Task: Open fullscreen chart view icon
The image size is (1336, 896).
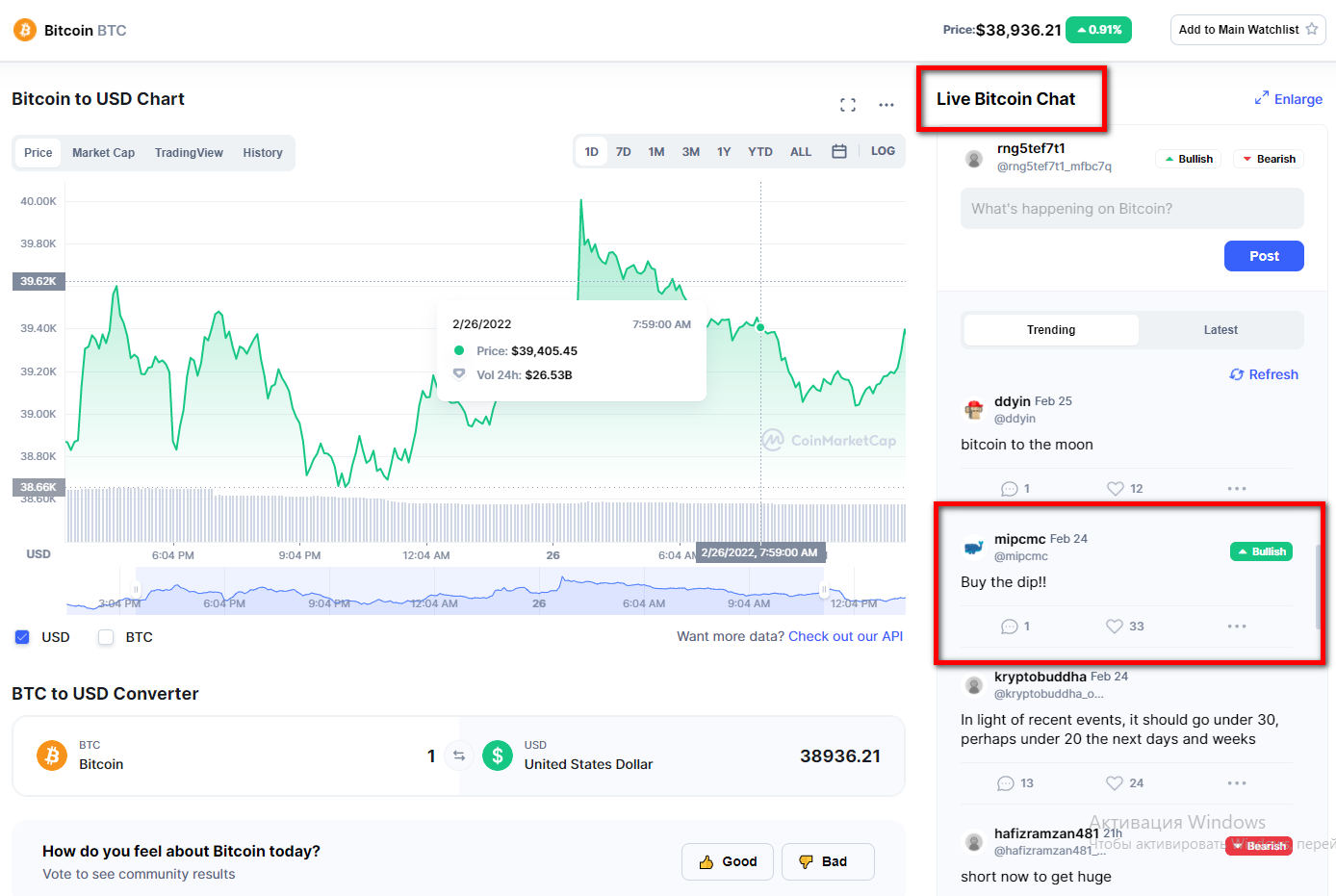Action: (x=848, y=105)
